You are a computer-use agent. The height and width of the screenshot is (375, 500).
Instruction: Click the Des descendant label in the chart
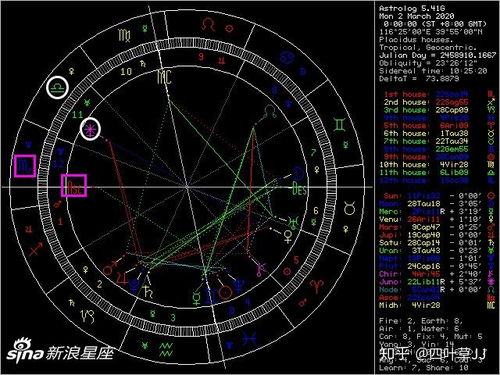click(x=300, y=189)
